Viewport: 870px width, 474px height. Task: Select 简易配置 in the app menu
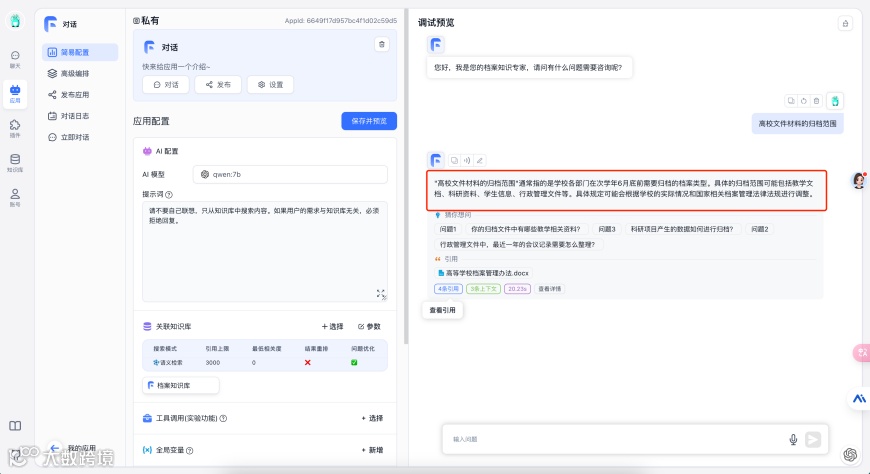[x=80, y=52]
